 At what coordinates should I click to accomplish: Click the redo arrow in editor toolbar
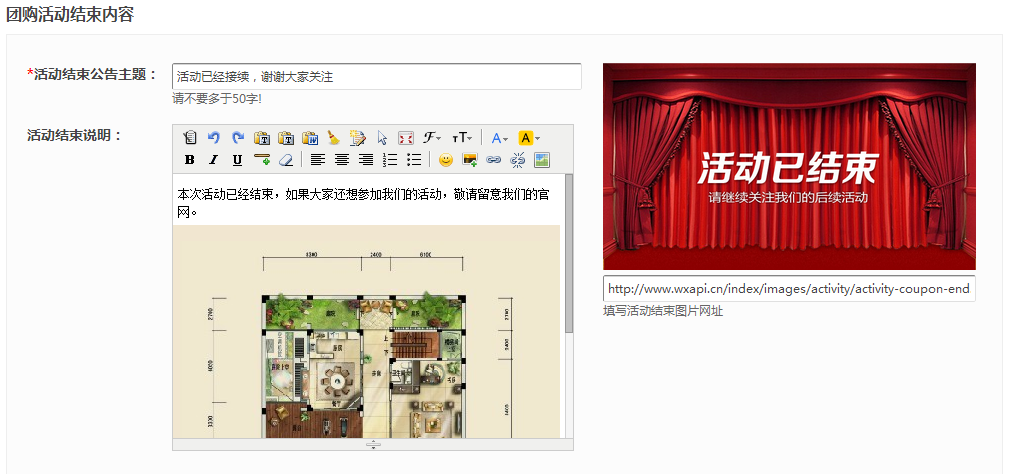click(238, 138)
